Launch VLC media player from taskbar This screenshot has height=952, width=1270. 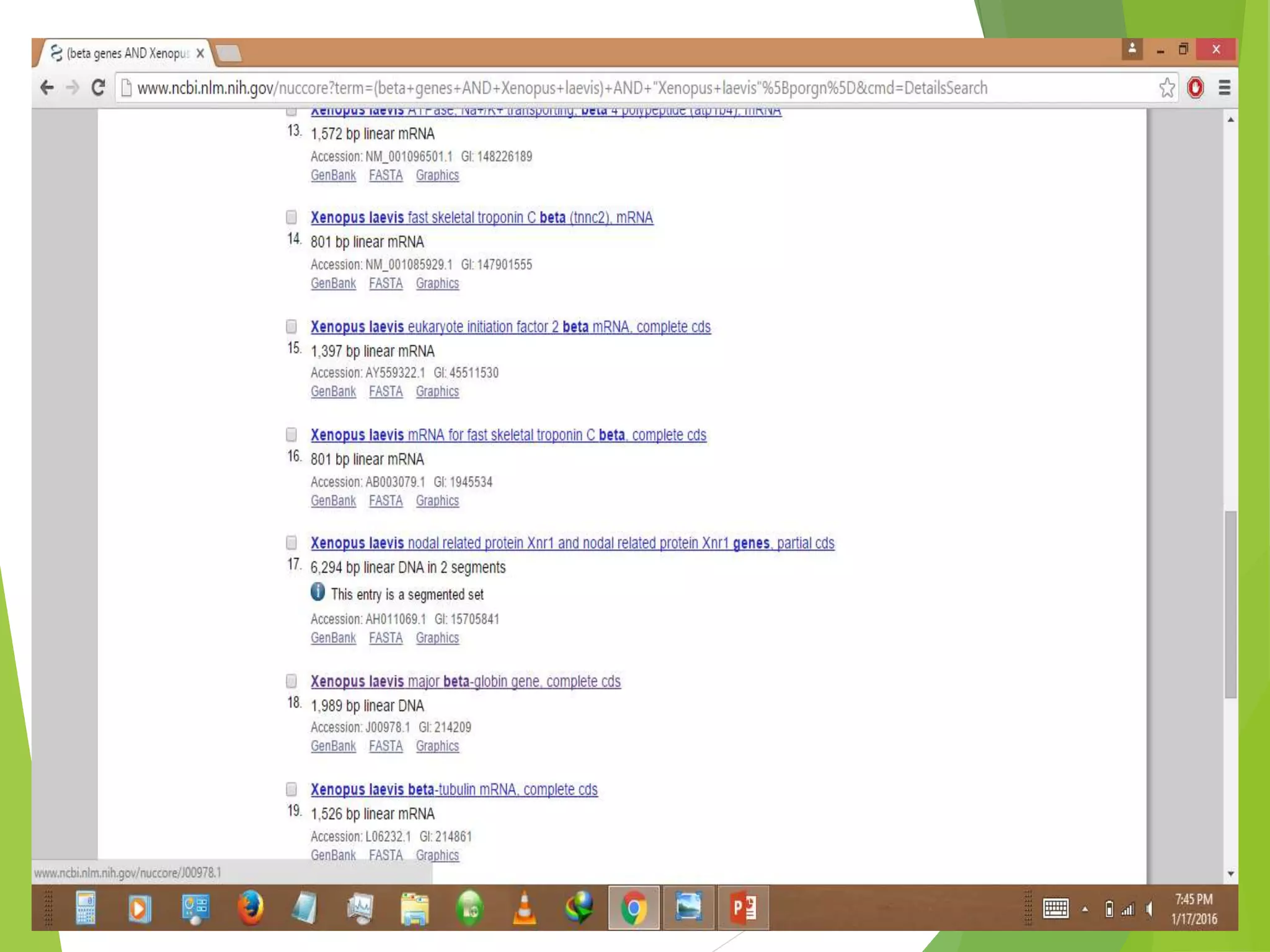tap(525, 908)
